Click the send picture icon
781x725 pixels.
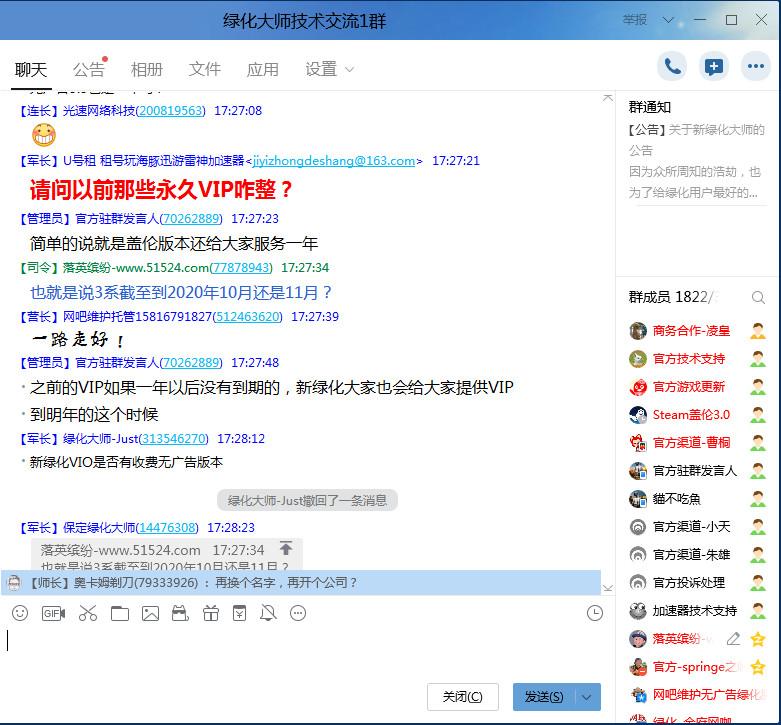pos(150,613)
